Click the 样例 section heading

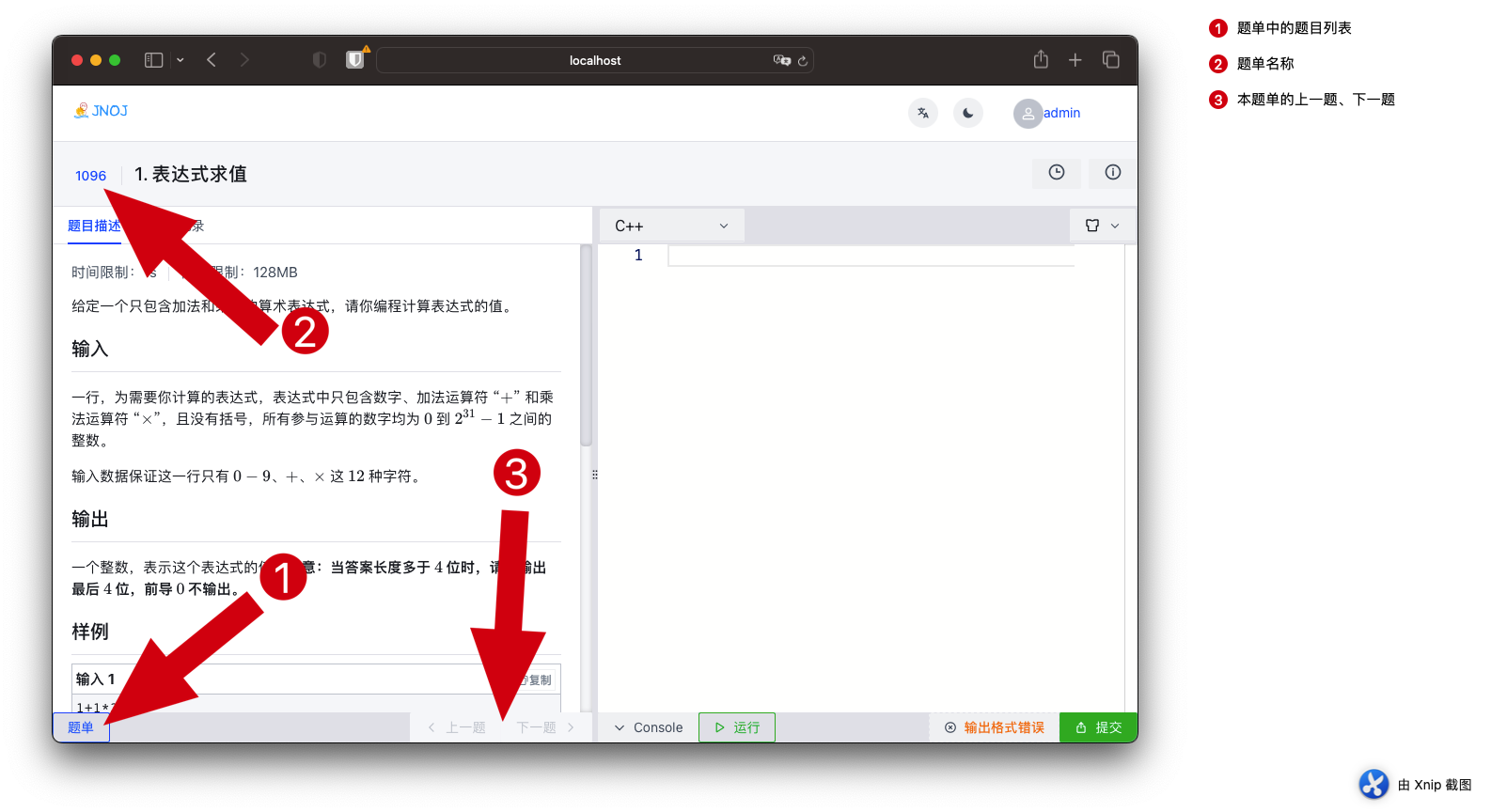tap(90, 632)
